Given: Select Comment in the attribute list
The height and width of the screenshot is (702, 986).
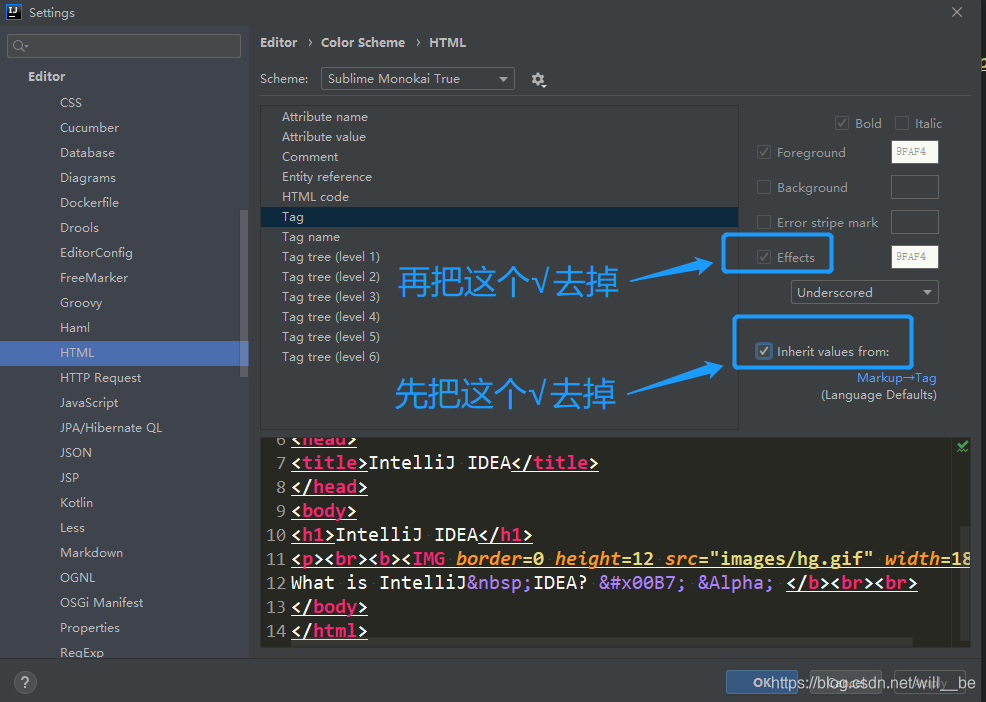Looking at the screenshot, I should click(x=499, y=157).
